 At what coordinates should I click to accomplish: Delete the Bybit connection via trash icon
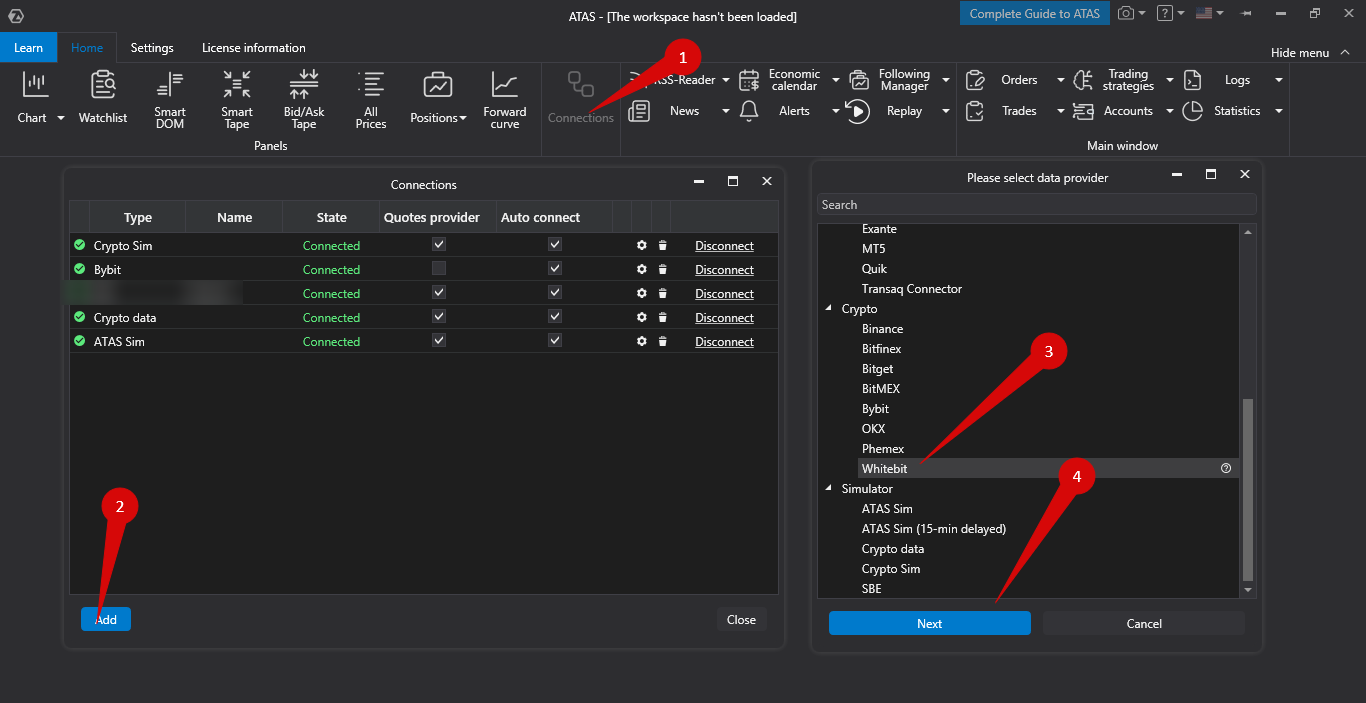pyautogui.click(x=662, y=269)
